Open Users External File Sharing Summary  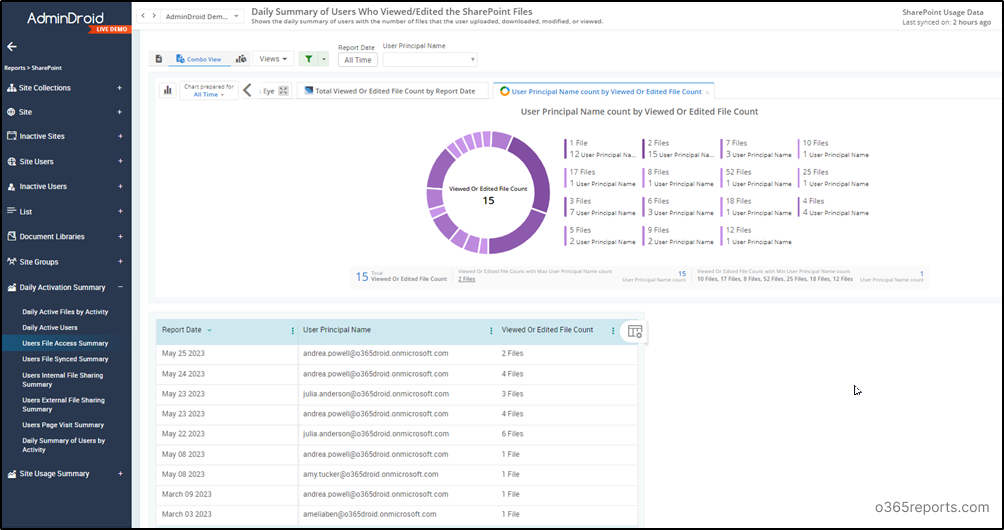[63, 405]
